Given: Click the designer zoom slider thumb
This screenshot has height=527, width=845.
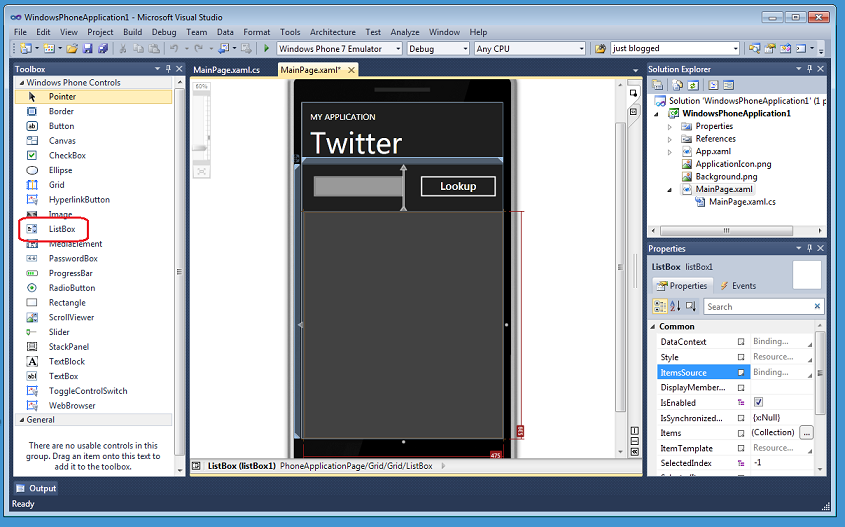Looking at the screenshot, I should 200,148.
